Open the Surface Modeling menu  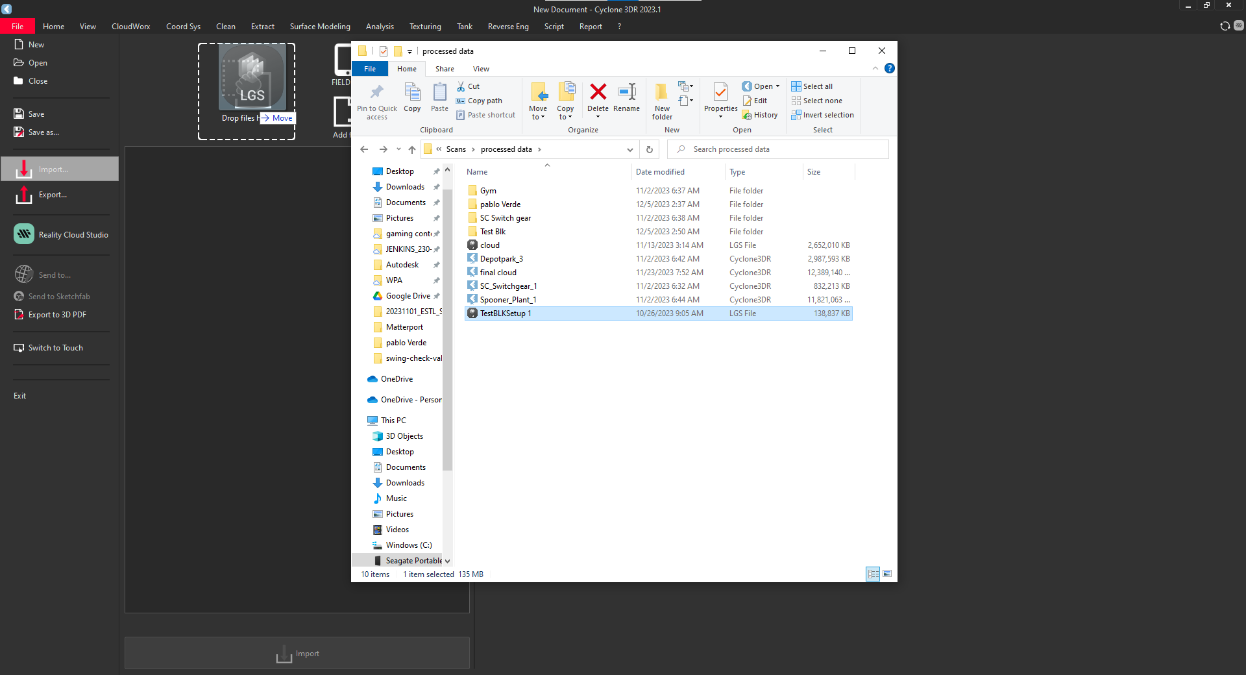click(320, 26)
